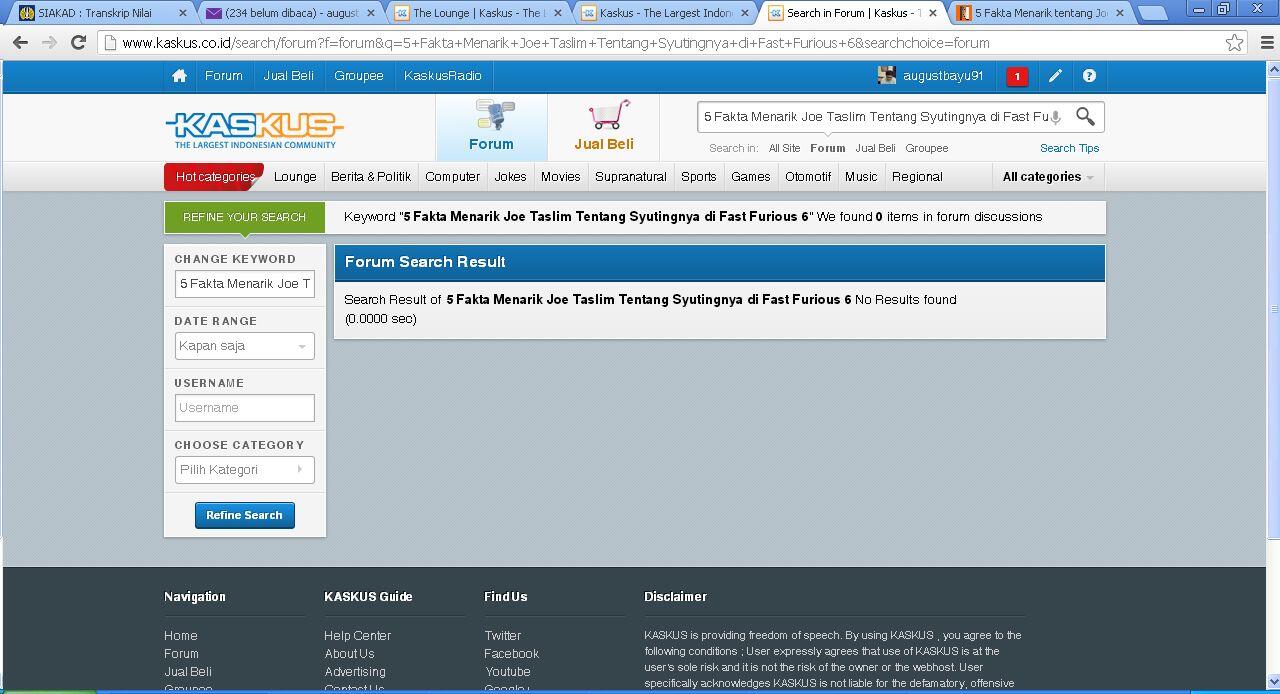
Task: Click into the Change Keyword field
Action: click(x=244, y=284)
